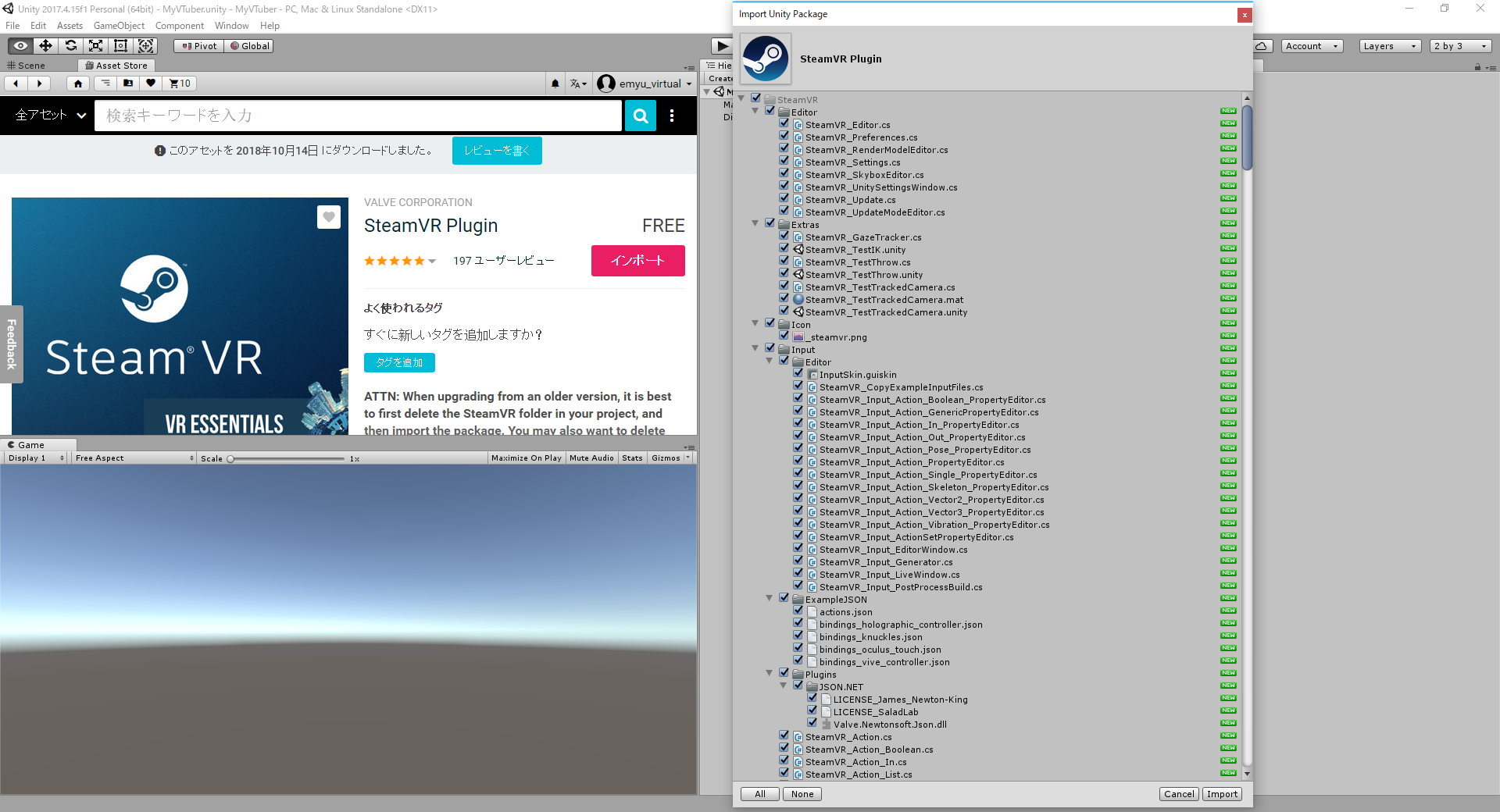The width and height of the screenshot is (1500, 812).
Task: Switch to the Scene tab
Action: [32, 65]
